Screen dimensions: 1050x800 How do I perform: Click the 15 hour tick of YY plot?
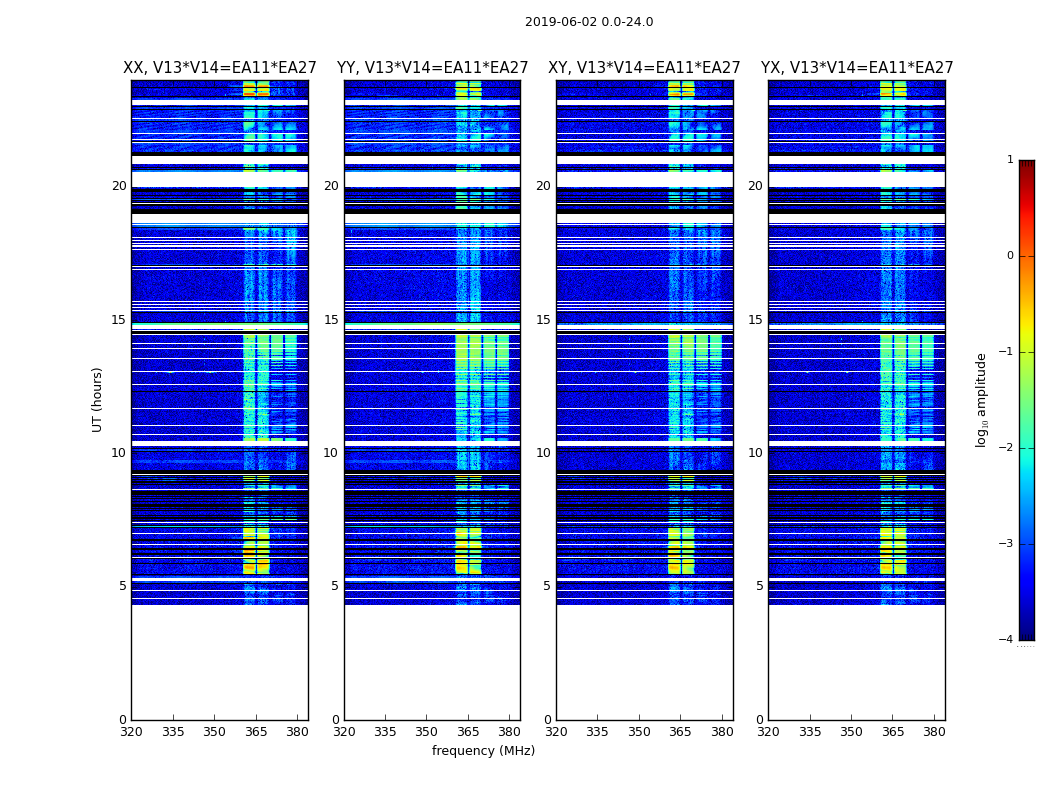pyautogui.click(x=331, y=320)
